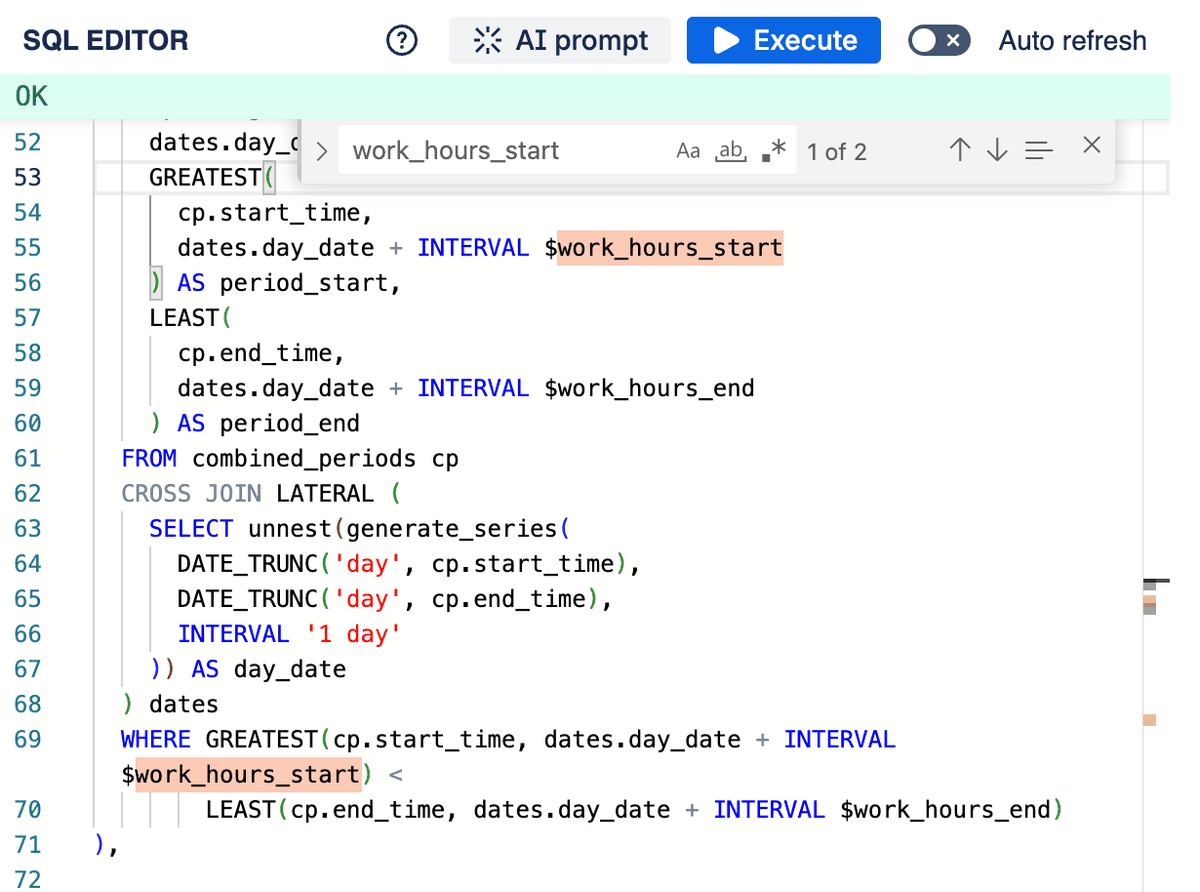Screen dimensions: 1200x892
Task: Click the 1 of 2 match counter
Action: [x=837, y=152]
